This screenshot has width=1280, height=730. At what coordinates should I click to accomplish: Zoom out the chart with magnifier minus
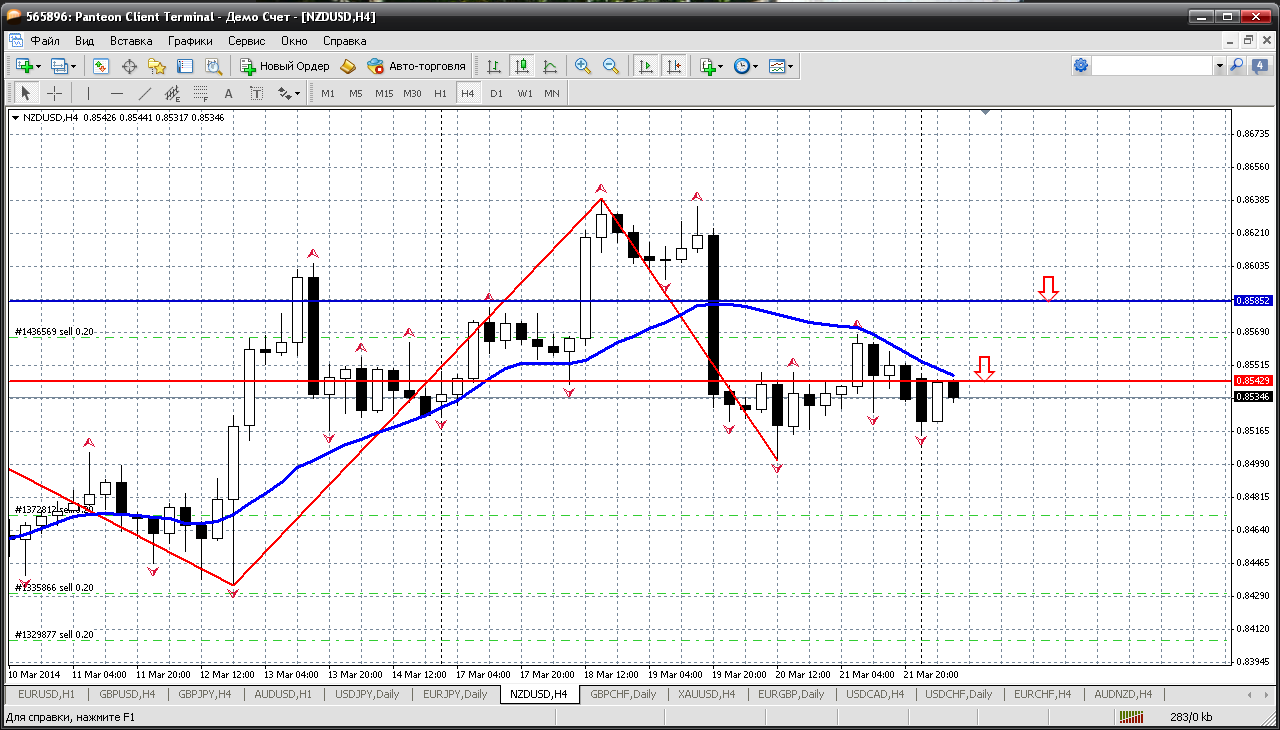pyautogui.click(x=610, y=66)
